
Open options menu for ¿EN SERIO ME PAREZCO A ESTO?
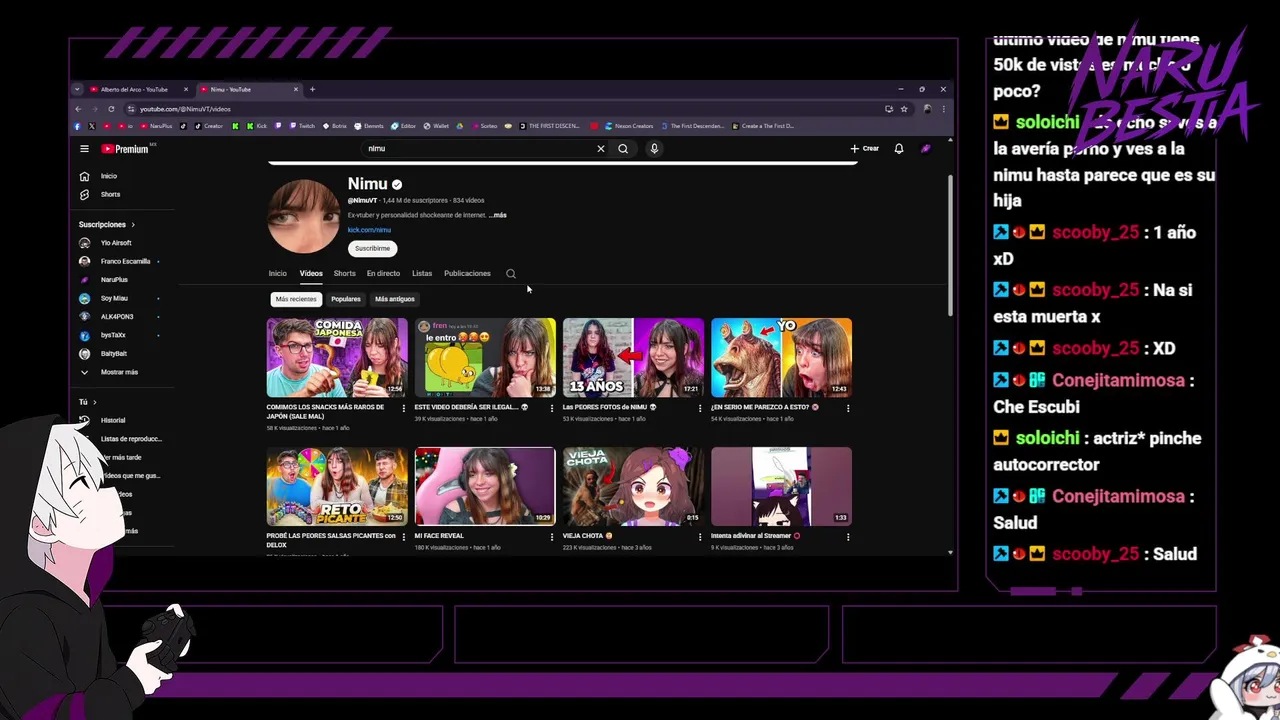(x=848, y=408)
